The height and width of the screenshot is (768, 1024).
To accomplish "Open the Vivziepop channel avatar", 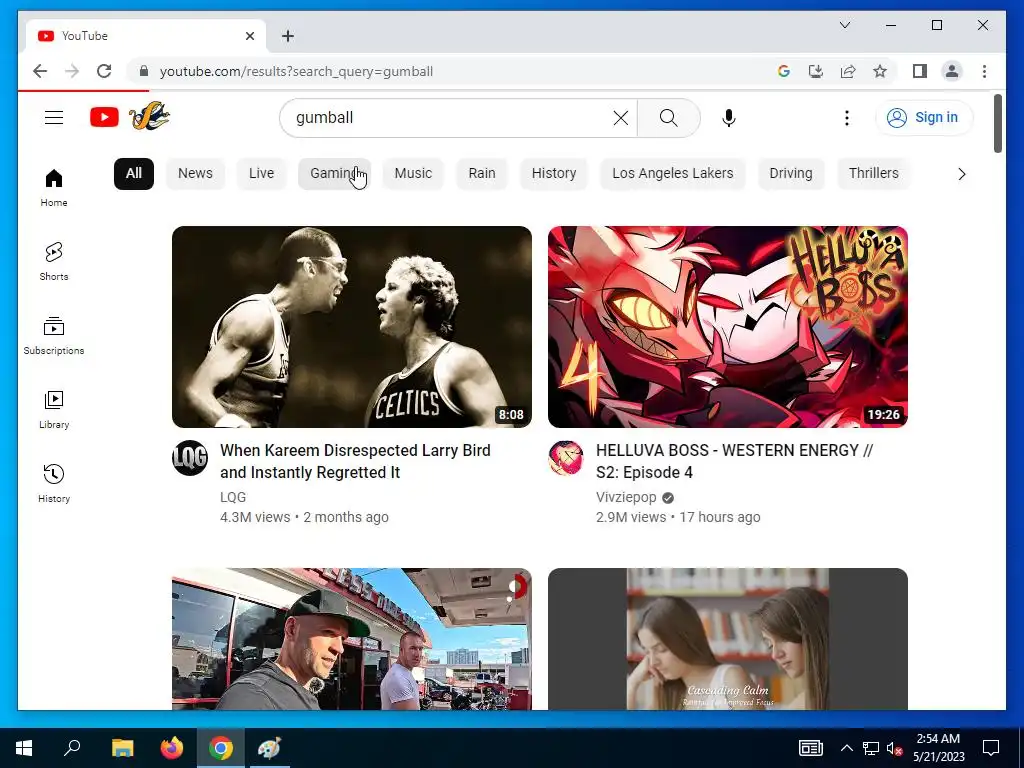I will click(566, 458).
